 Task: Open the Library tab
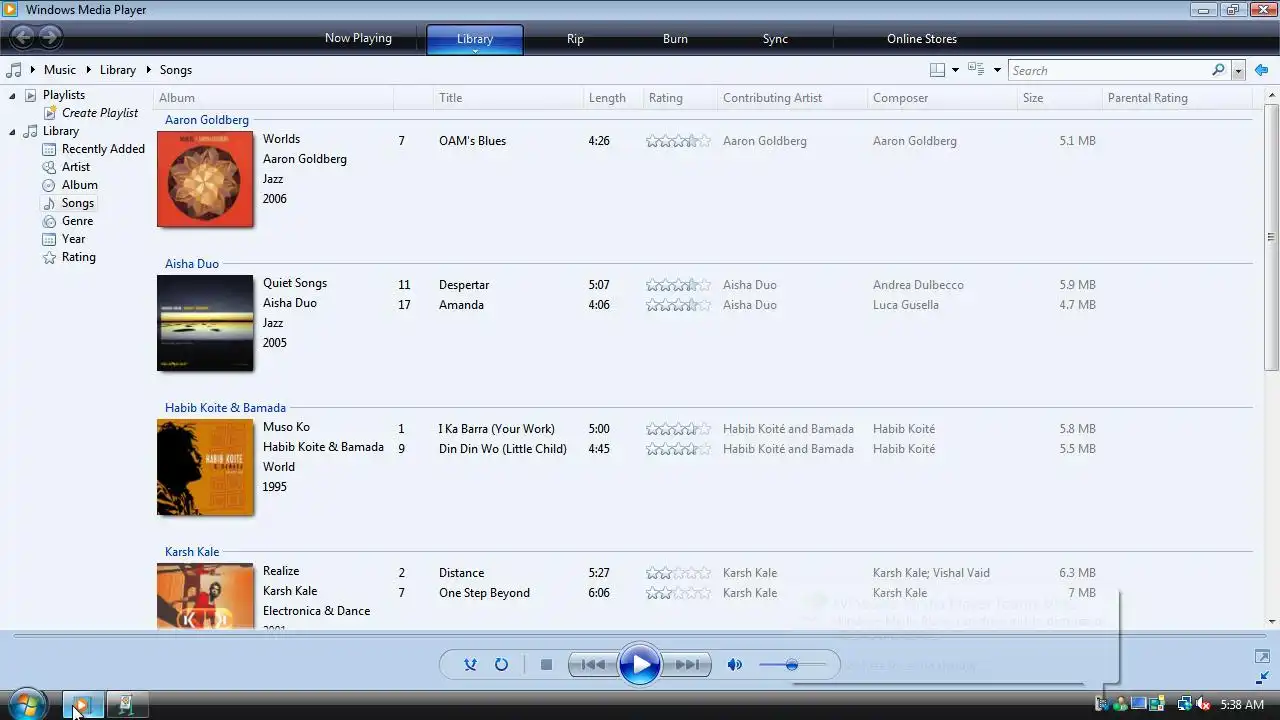475,39
